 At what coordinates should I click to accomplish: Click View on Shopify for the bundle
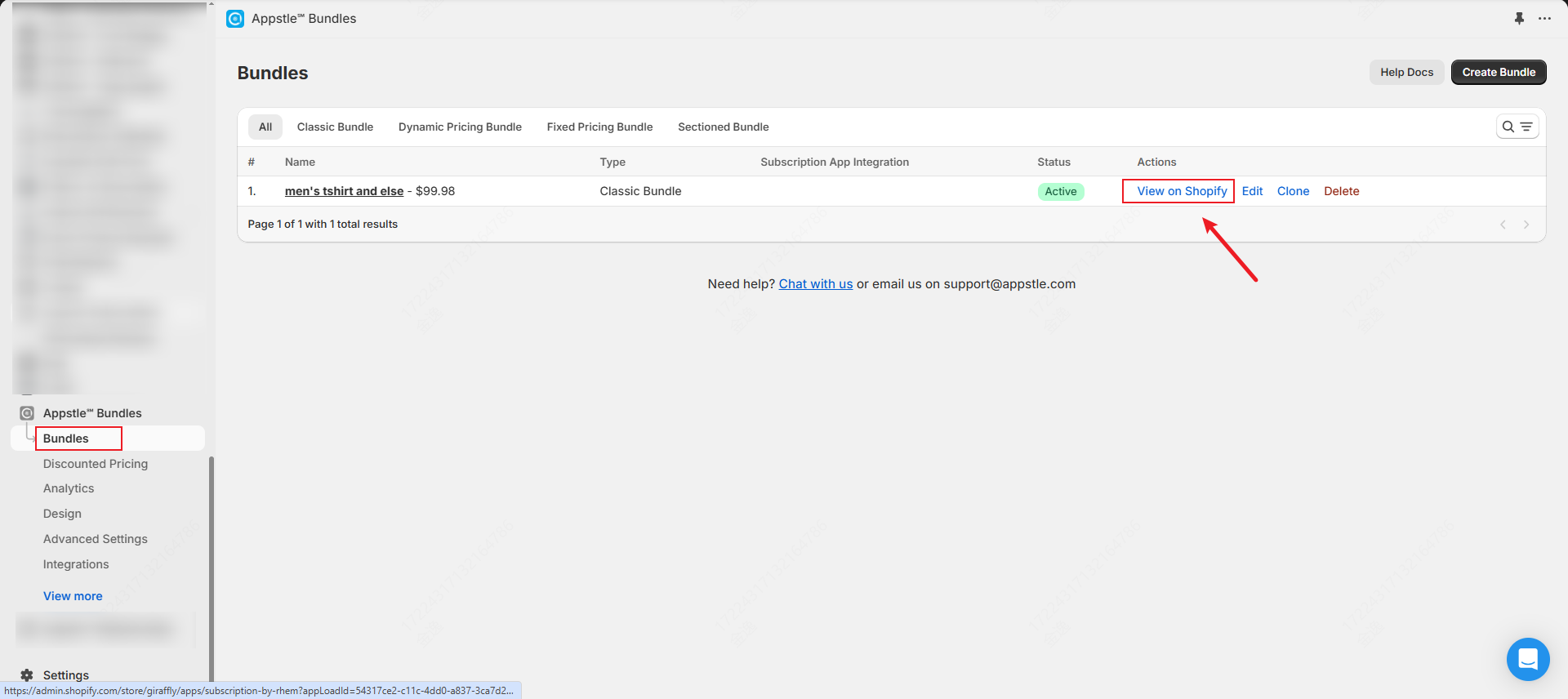click(1182, 191)
